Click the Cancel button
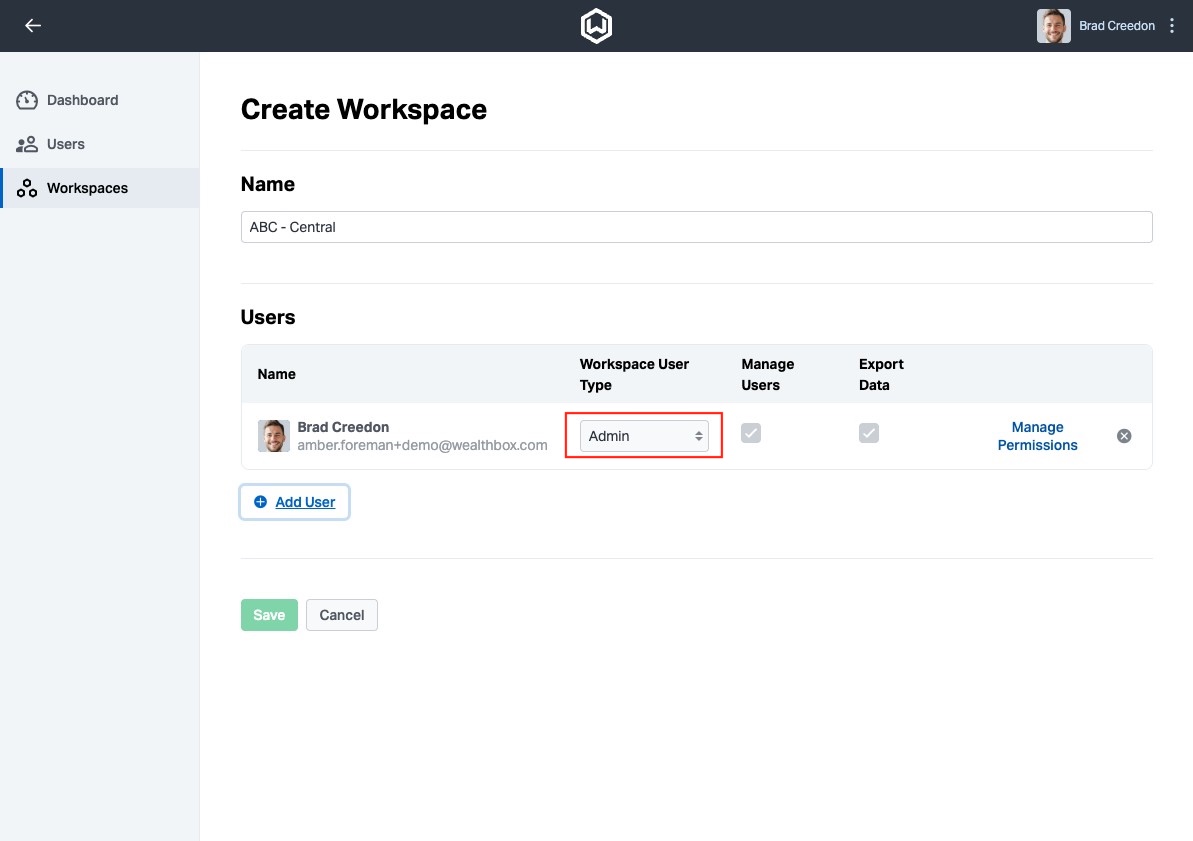 coord(341,615)
